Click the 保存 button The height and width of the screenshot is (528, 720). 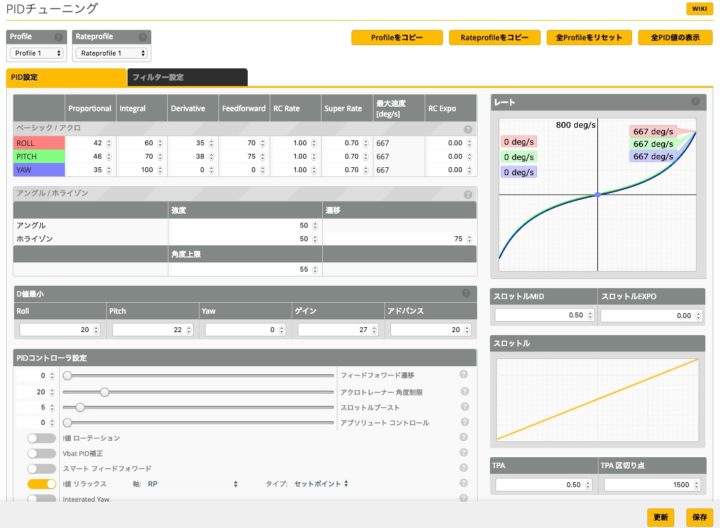699,516
